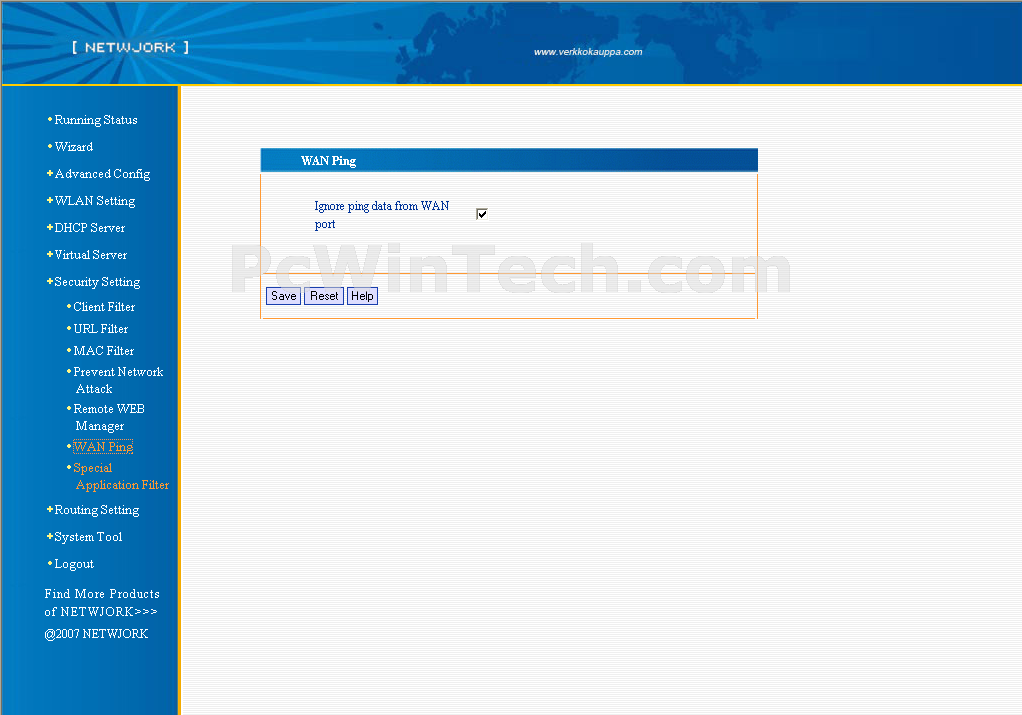Open the Running Status page

[x=96, y=120]
